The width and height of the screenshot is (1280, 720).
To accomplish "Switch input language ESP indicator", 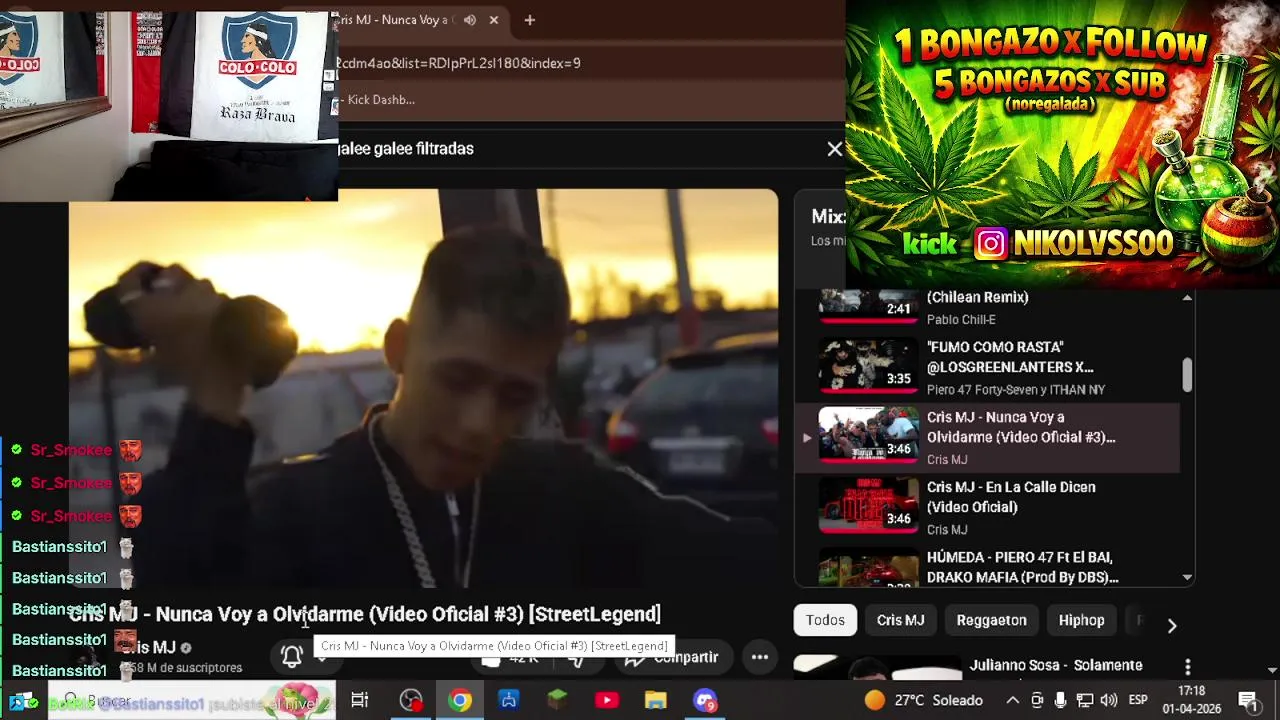I will tap(1138, 700).
